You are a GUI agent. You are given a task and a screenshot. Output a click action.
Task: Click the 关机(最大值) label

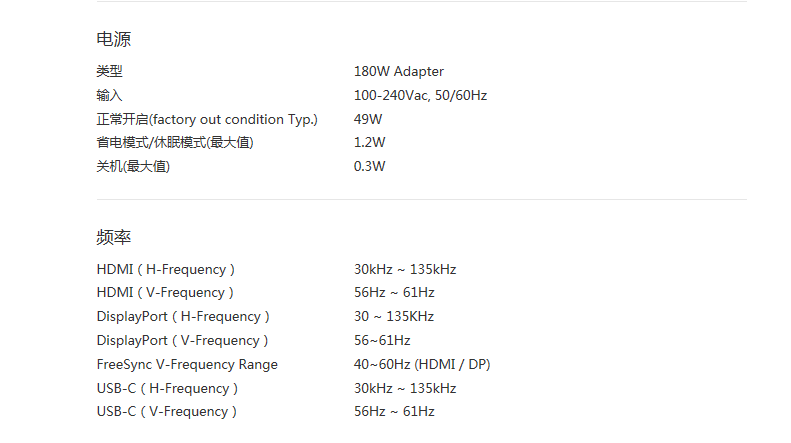tap(133, 167)
